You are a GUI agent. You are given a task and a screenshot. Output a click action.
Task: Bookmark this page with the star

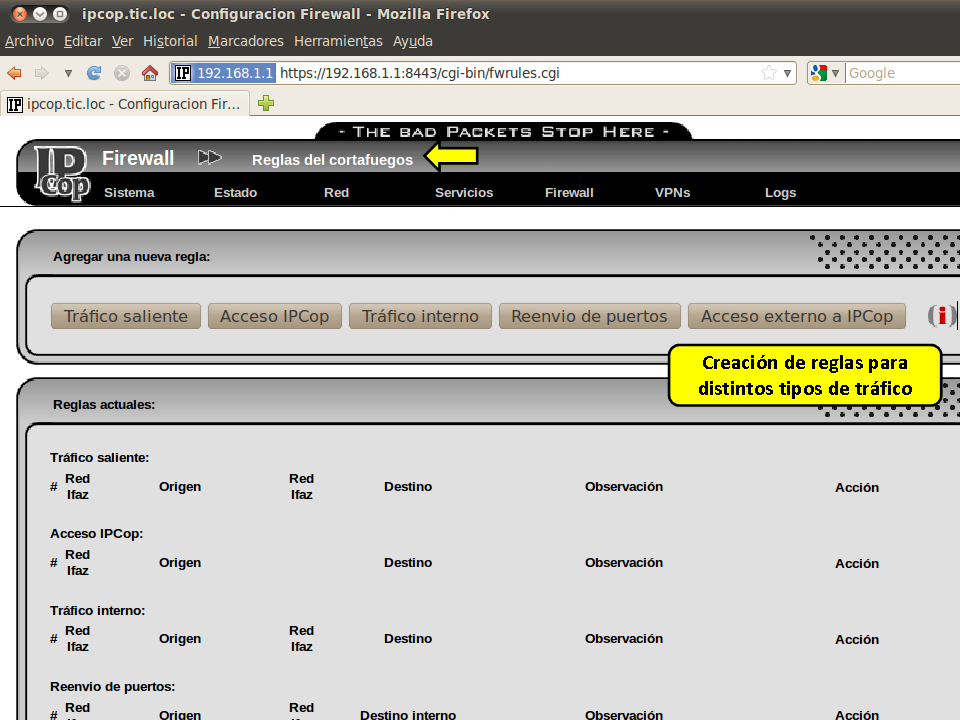(768, 73)
